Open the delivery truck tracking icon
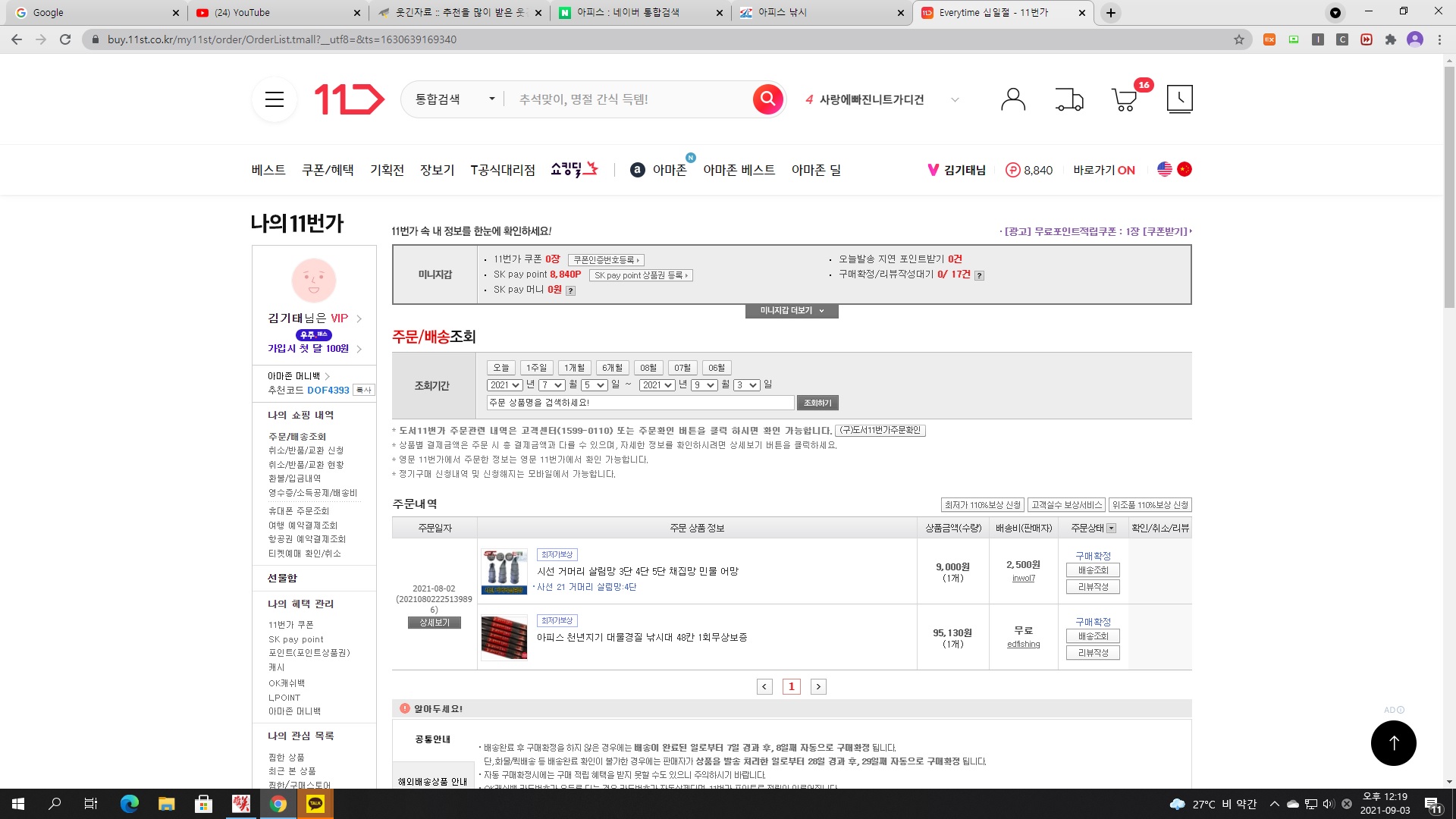This screenshot has width=1456, height=819. [x=1069, y=99]
